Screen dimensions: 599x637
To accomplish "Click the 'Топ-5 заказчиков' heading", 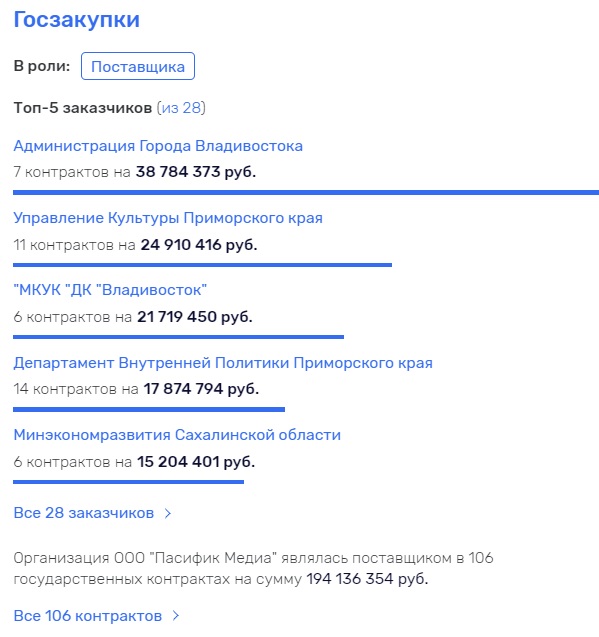I will coord(83,108).
